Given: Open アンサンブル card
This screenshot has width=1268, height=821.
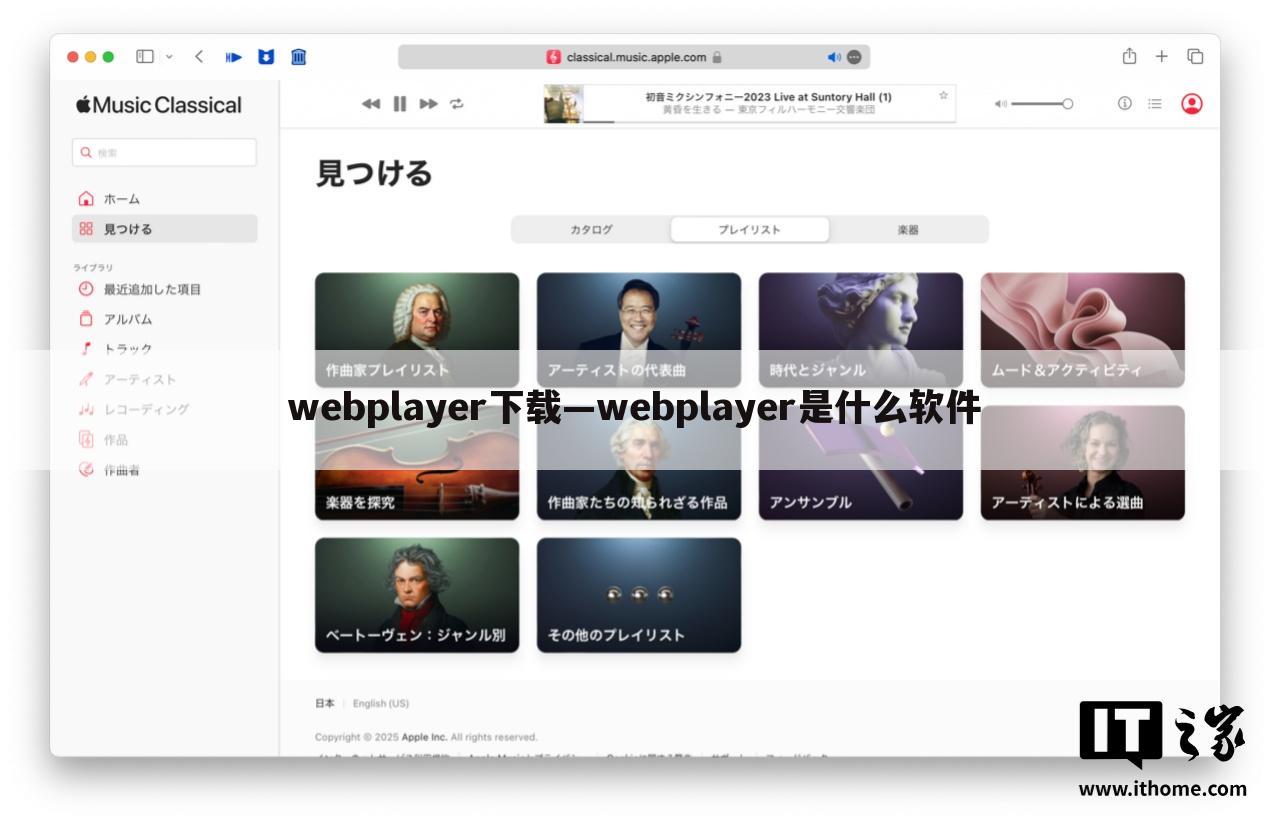Looking at the screenshot, I should [x=861, y=463].
